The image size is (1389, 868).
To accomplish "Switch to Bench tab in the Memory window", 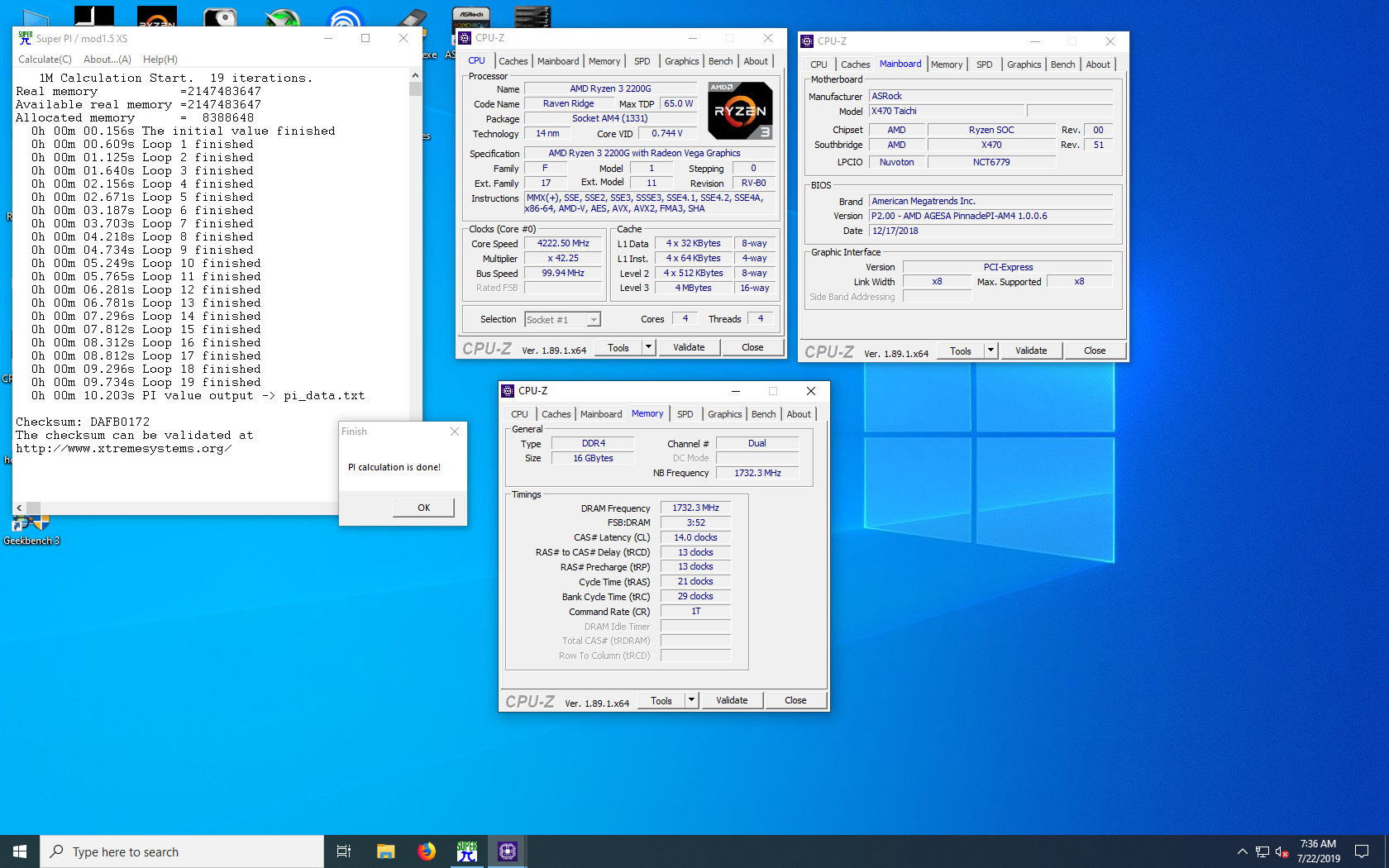I will tap(763, 414).
